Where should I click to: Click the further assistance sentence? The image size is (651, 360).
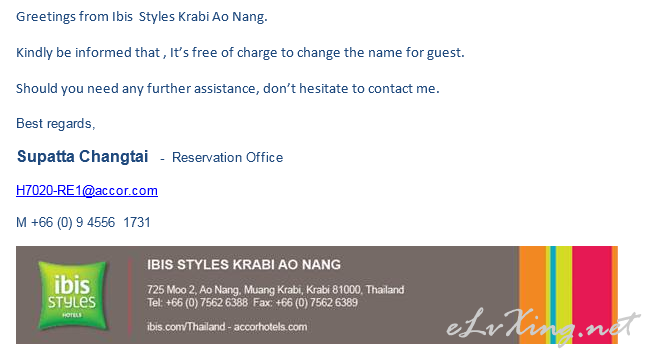[x=228, y=88]
